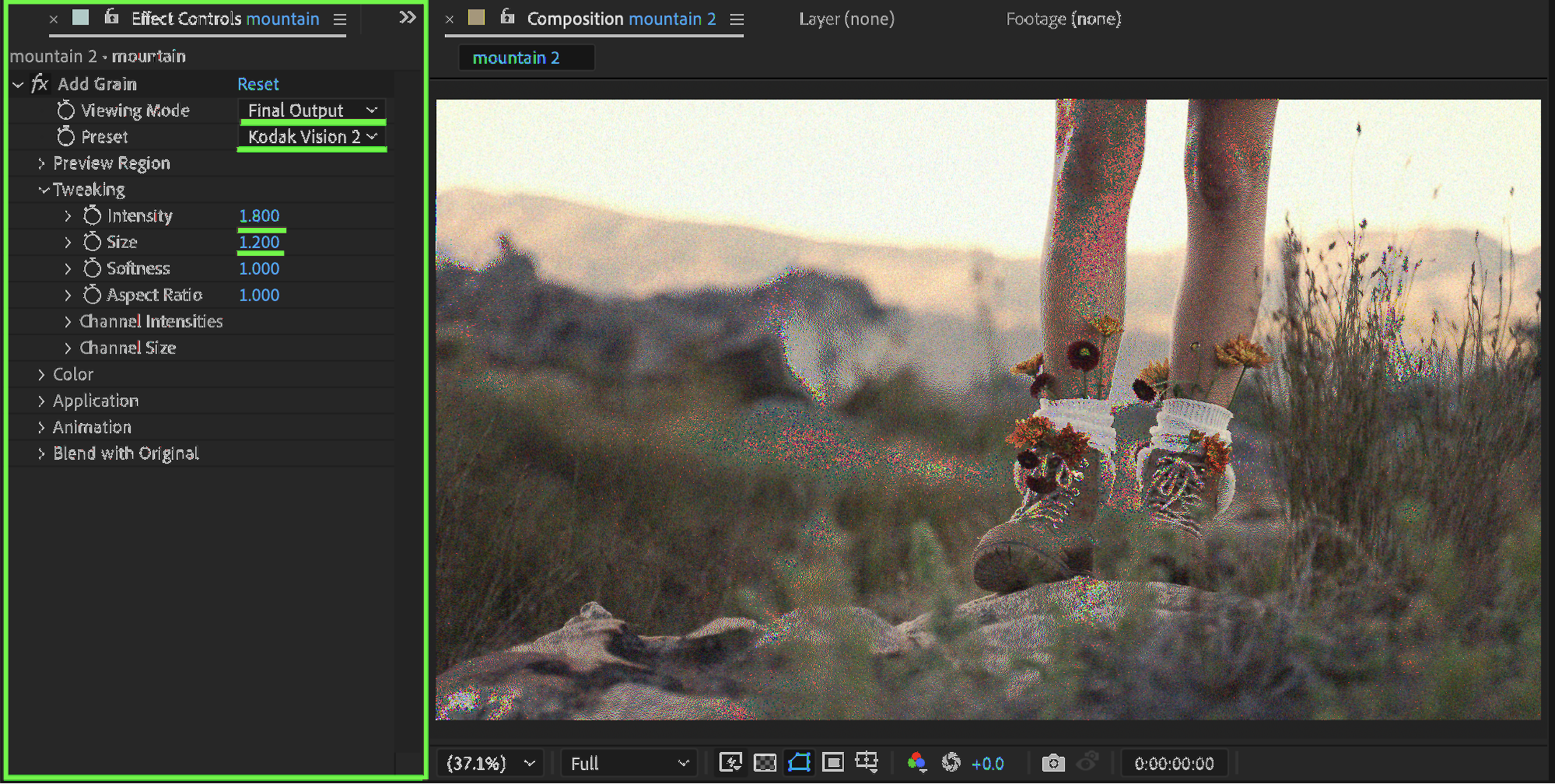1555x784 pixels.
Task: Expand the Animation group
Action: click(x=41, y=428)
